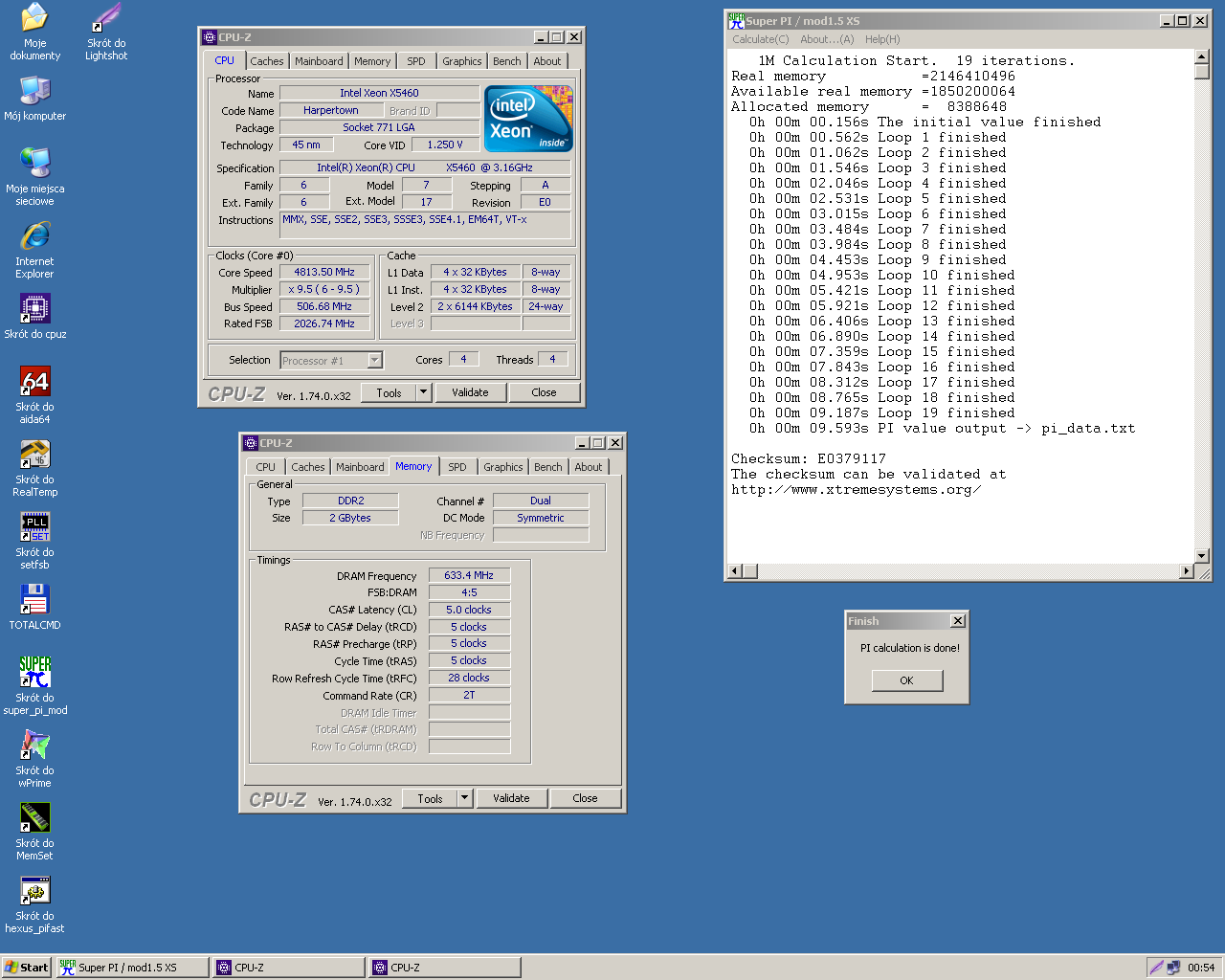1225x980 pixels.
Task: Click Validate in top CPU-Z window
Action: 470,392
